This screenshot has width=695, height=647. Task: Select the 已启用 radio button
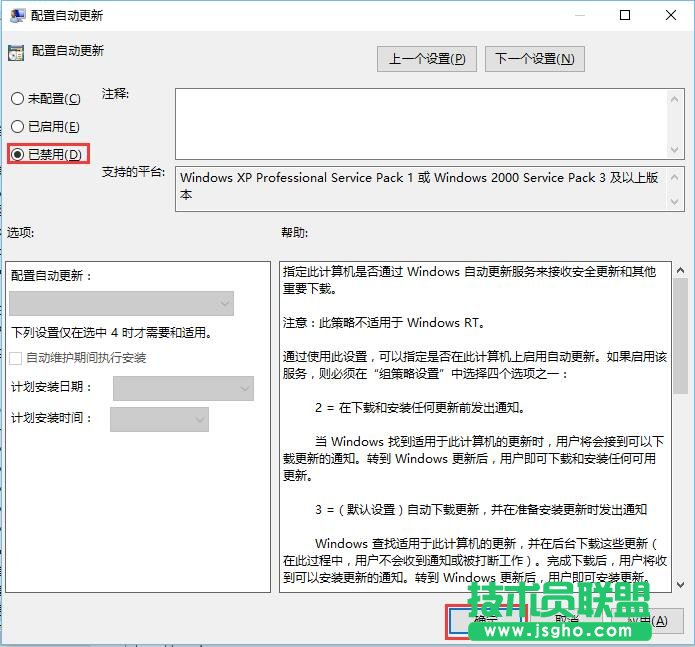tap(17, 127)
